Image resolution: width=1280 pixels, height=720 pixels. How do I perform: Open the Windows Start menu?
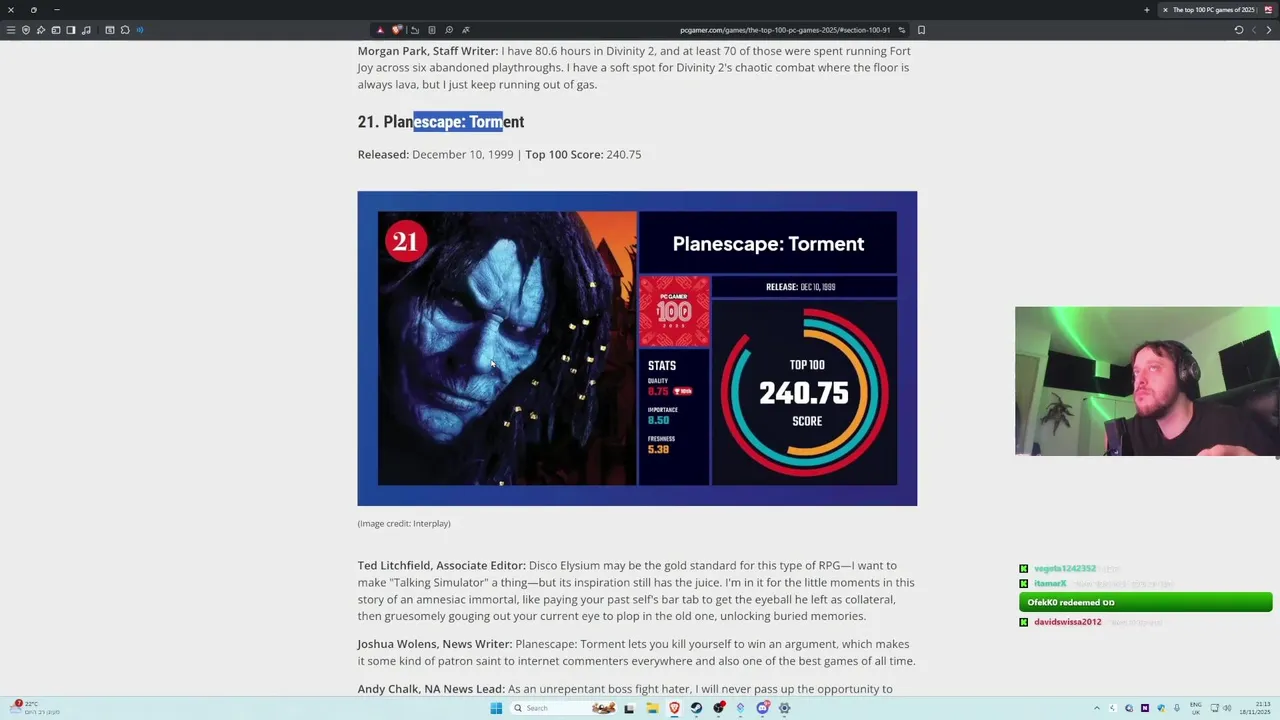click(x=496, y=708)
